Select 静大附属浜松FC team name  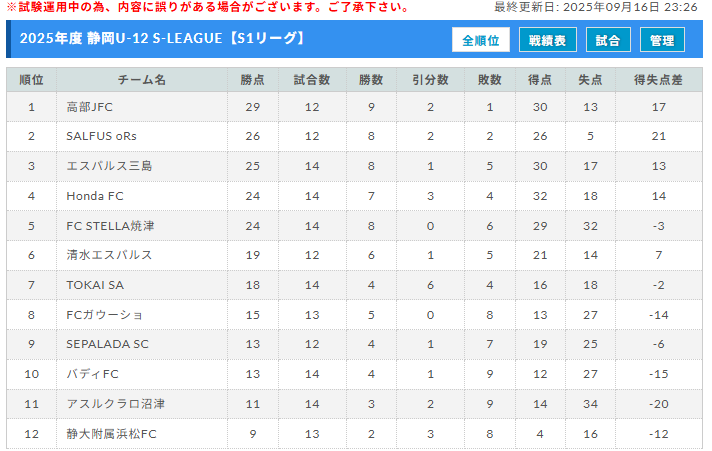click(x=111, y=434)
